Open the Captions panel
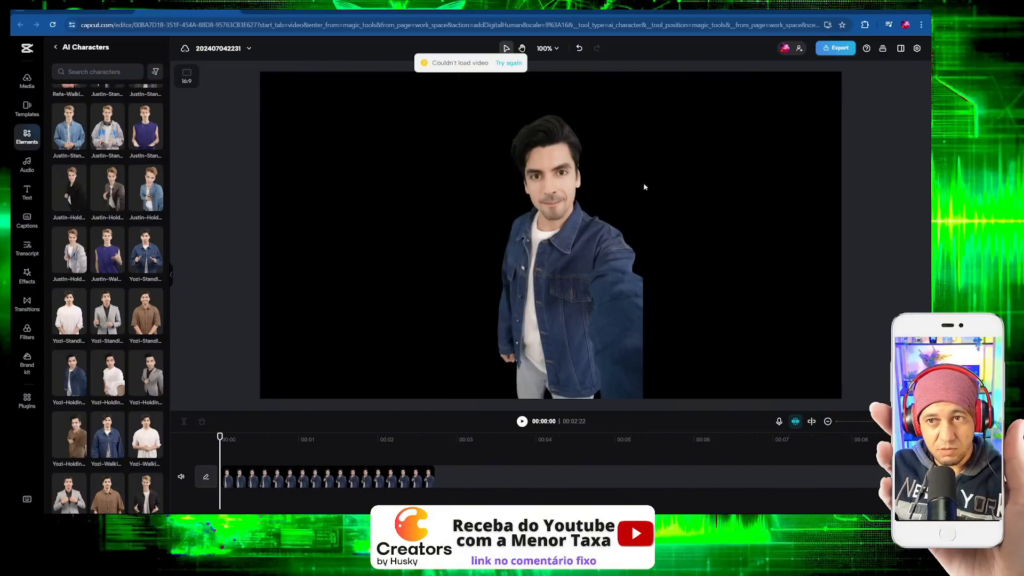Viewport: 1024px width, 576px height. 27,220
